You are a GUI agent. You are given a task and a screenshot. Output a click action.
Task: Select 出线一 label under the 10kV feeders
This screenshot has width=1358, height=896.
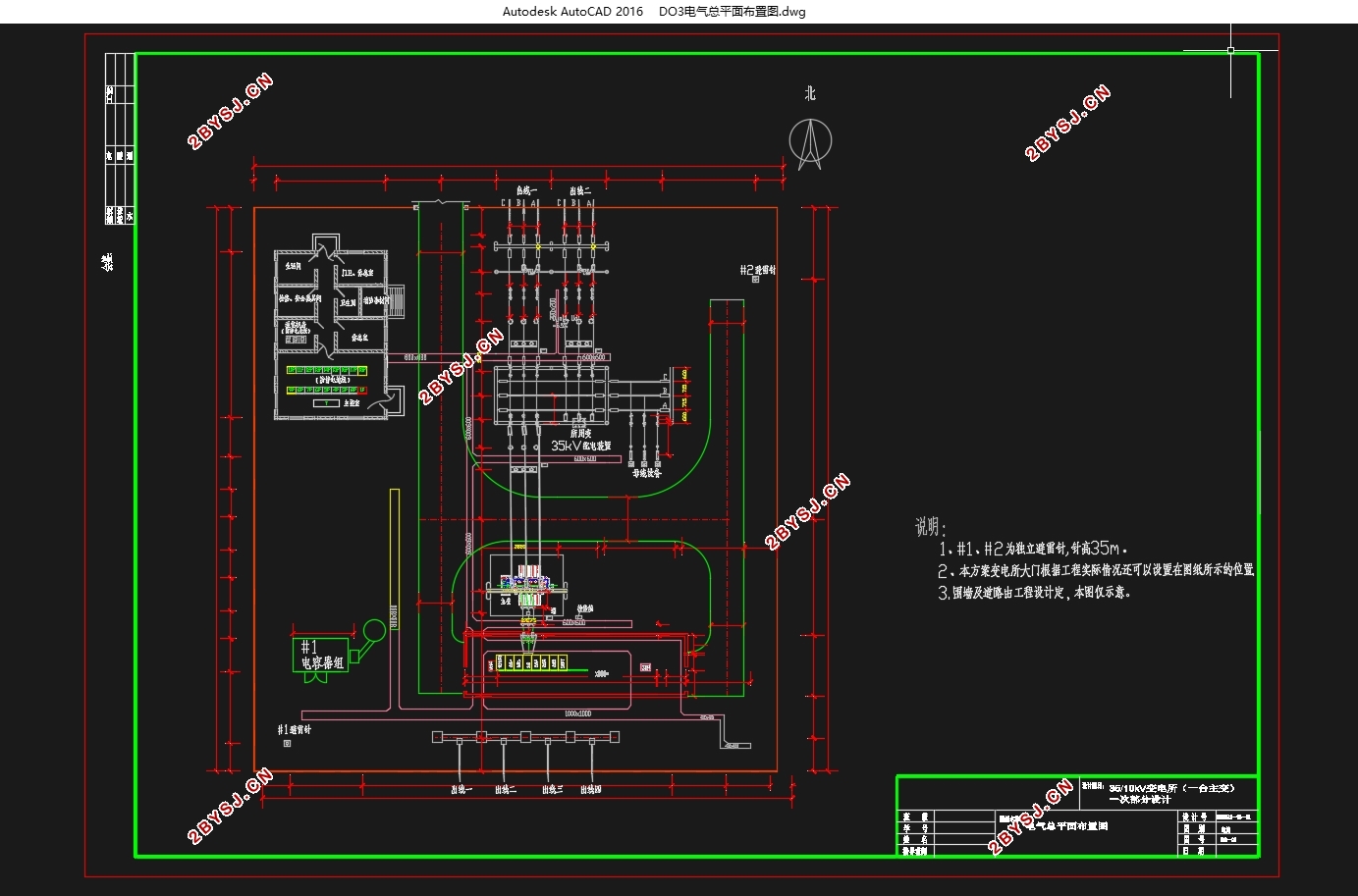[x=462, y=789]
